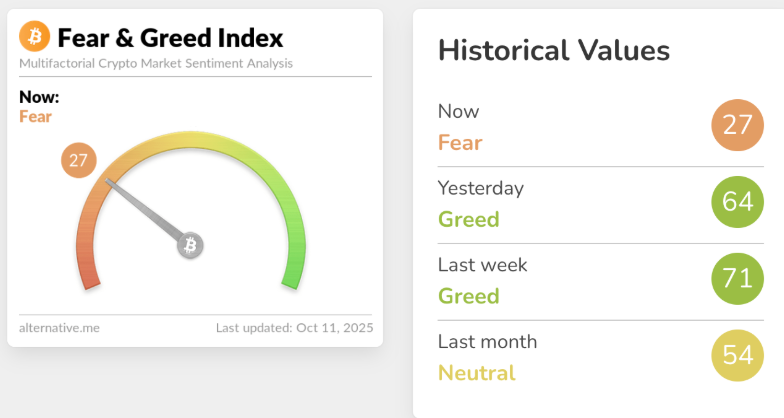Click the orange Bitcoin logo icon
The height and width of the screenshot is (418, 784).
click(35, 38)
